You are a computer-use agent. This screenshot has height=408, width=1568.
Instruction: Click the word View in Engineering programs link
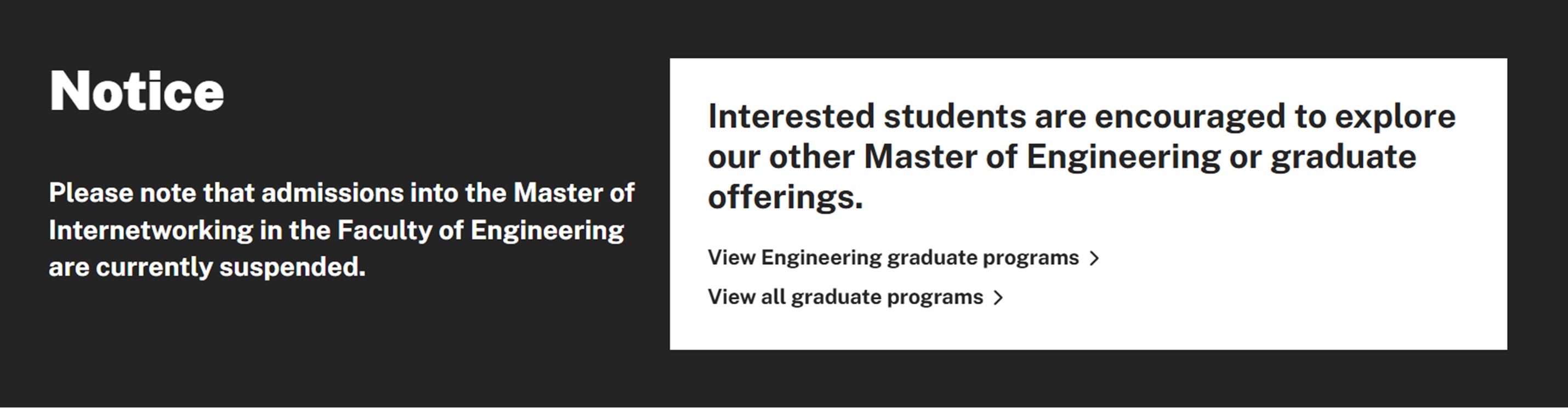click(731, 258)
